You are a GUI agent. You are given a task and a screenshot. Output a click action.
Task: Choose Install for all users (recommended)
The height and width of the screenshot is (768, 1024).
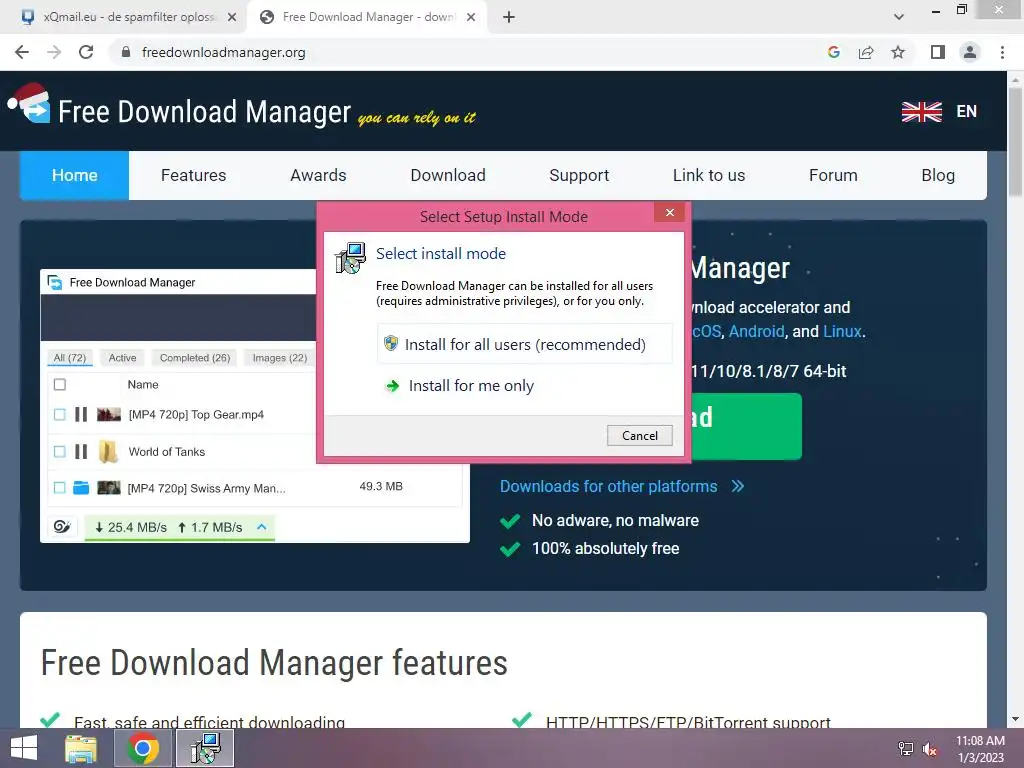[524, 344]
